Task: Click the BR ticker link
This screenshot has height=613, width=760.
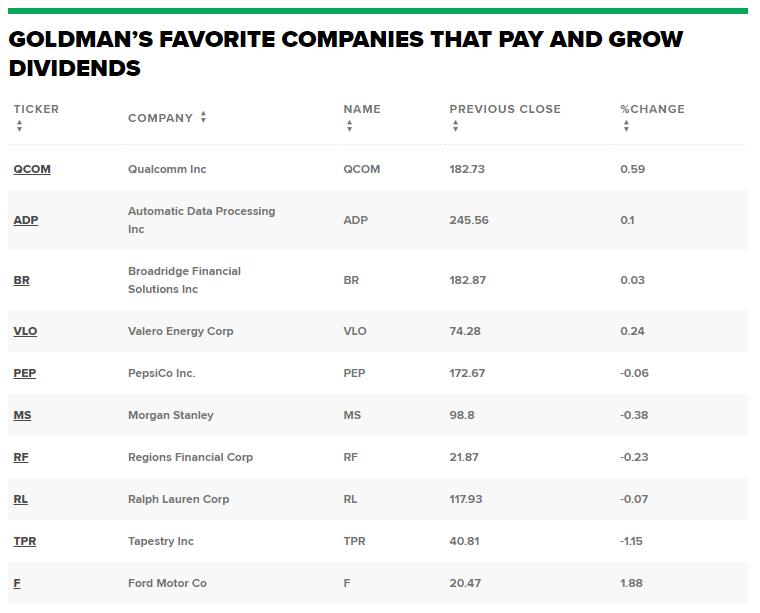Action: click(22, 280)
